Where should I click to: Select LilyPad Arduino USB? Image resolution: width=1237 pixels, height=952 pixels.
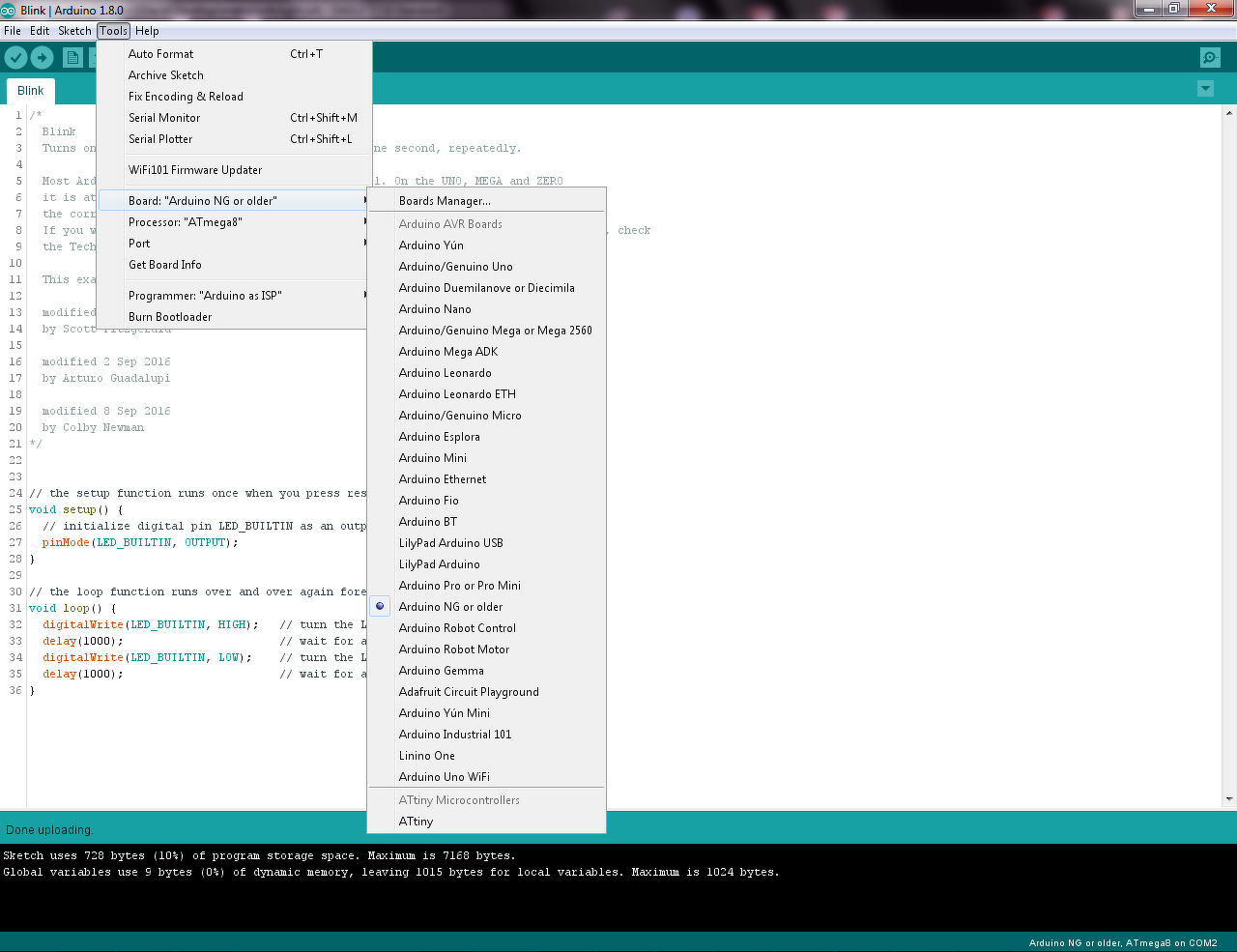click(487, 543)
